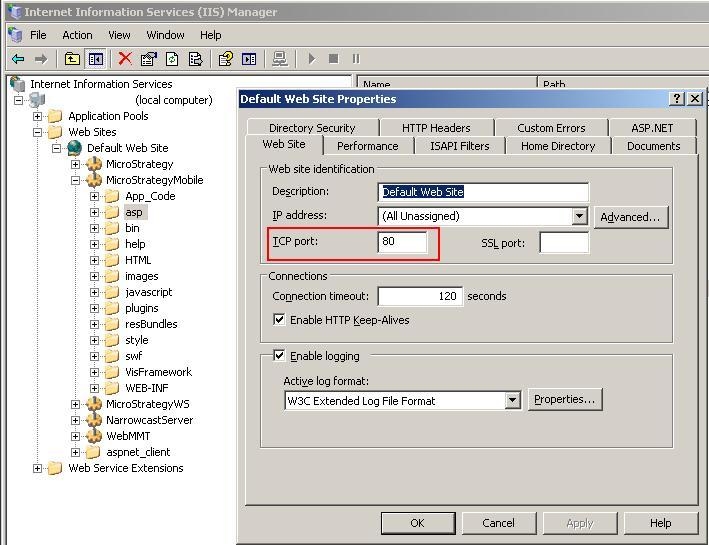Click the Advanced... button
The width and height of the screenshot is (709, 545).
point(630,217)
